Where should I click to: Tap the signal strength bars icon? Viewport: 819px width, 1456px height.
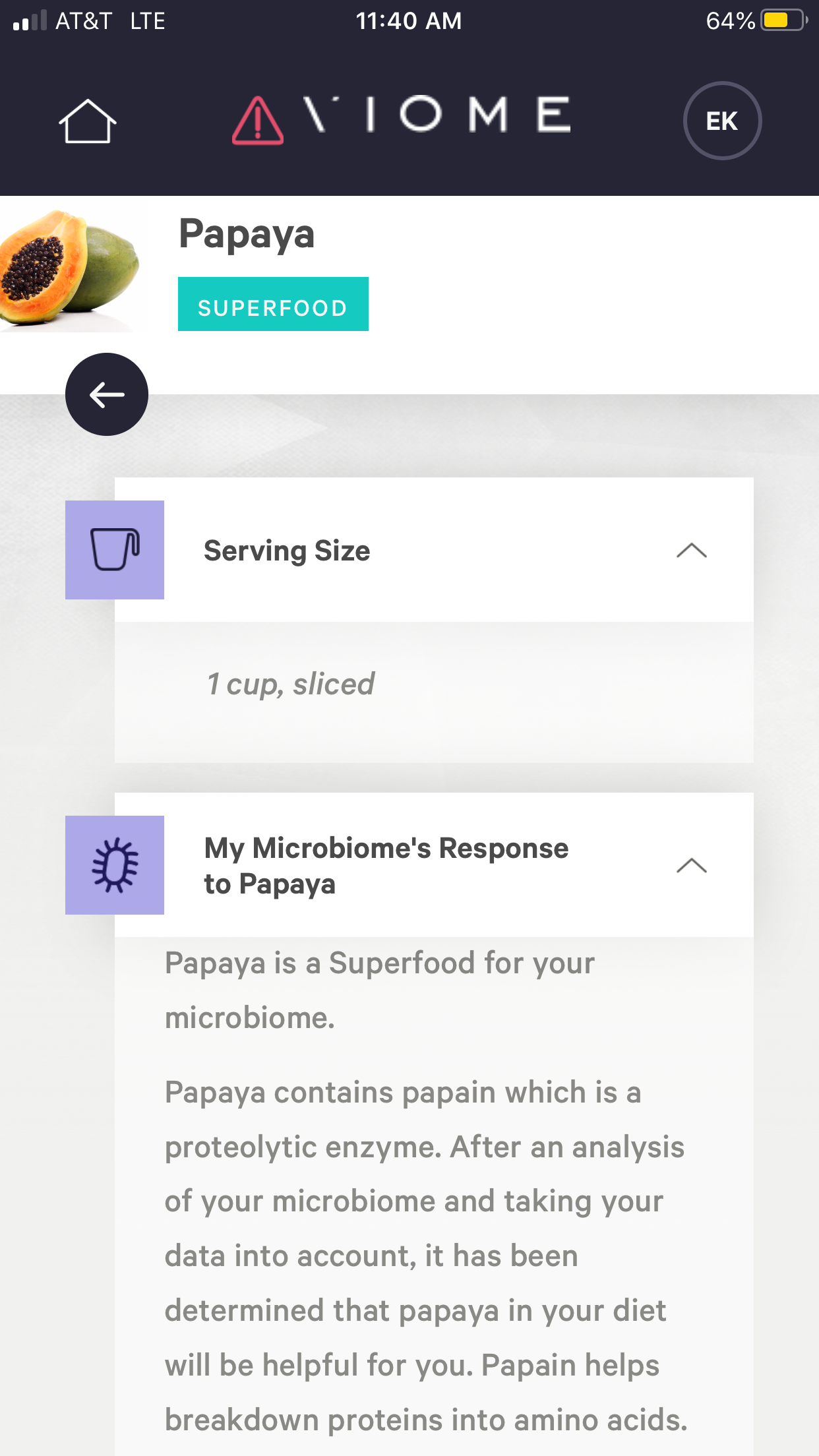30,20
